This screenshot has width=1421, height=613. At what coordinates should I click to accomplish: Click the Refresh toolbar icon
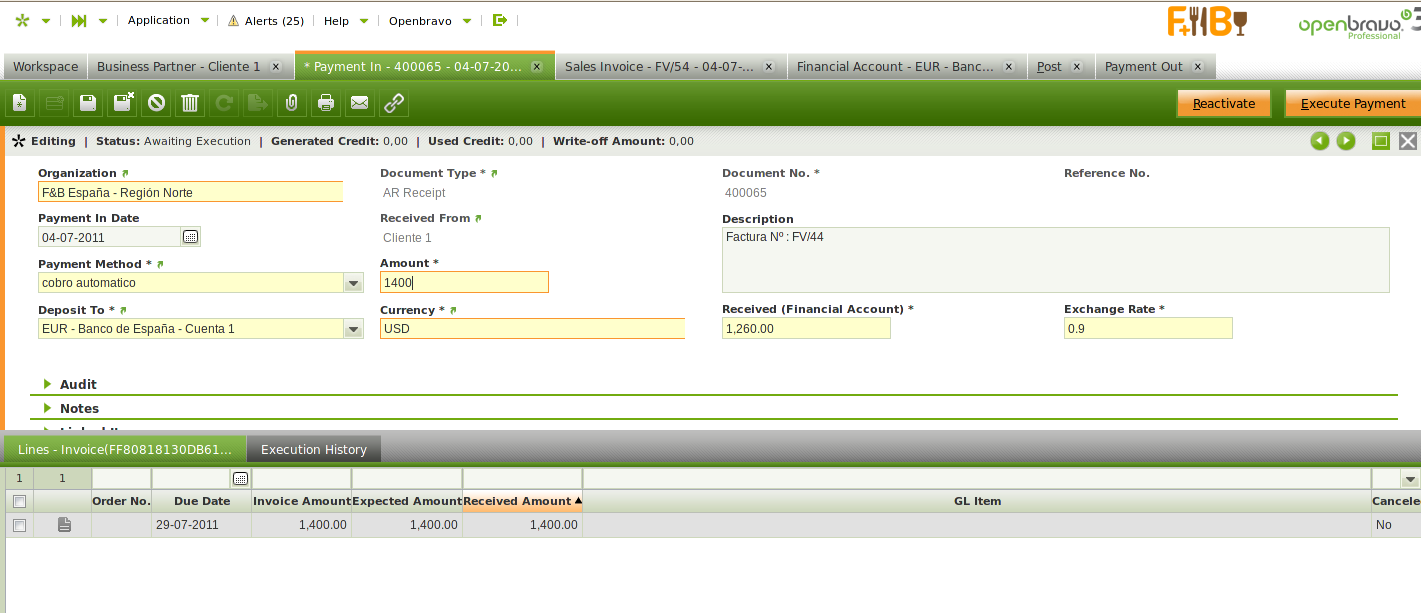[x=224, y=102]
